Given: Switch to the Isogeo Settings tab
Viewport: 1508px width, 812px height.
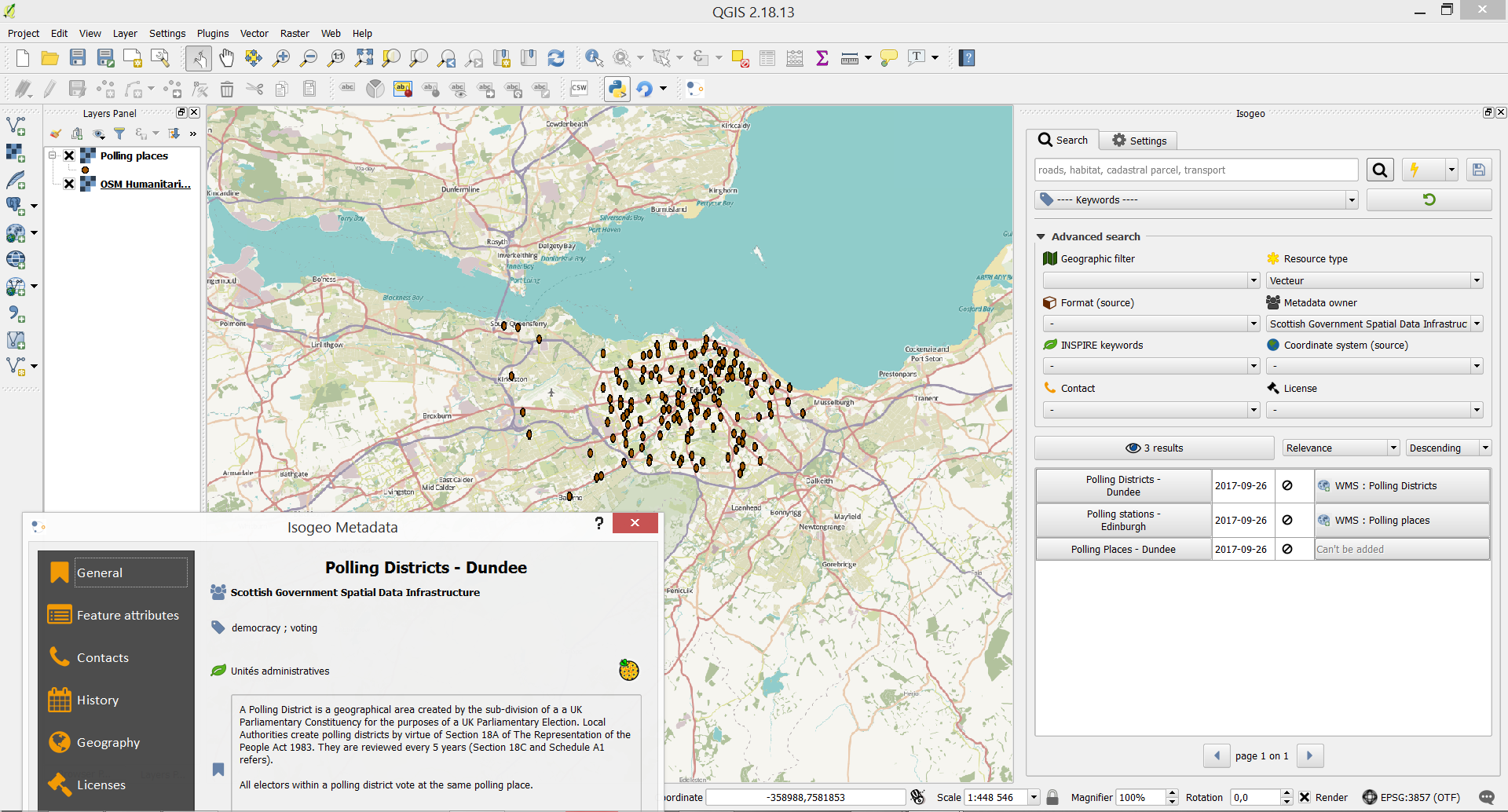Looking at the screenshot, I should (x=1138, y=141).
